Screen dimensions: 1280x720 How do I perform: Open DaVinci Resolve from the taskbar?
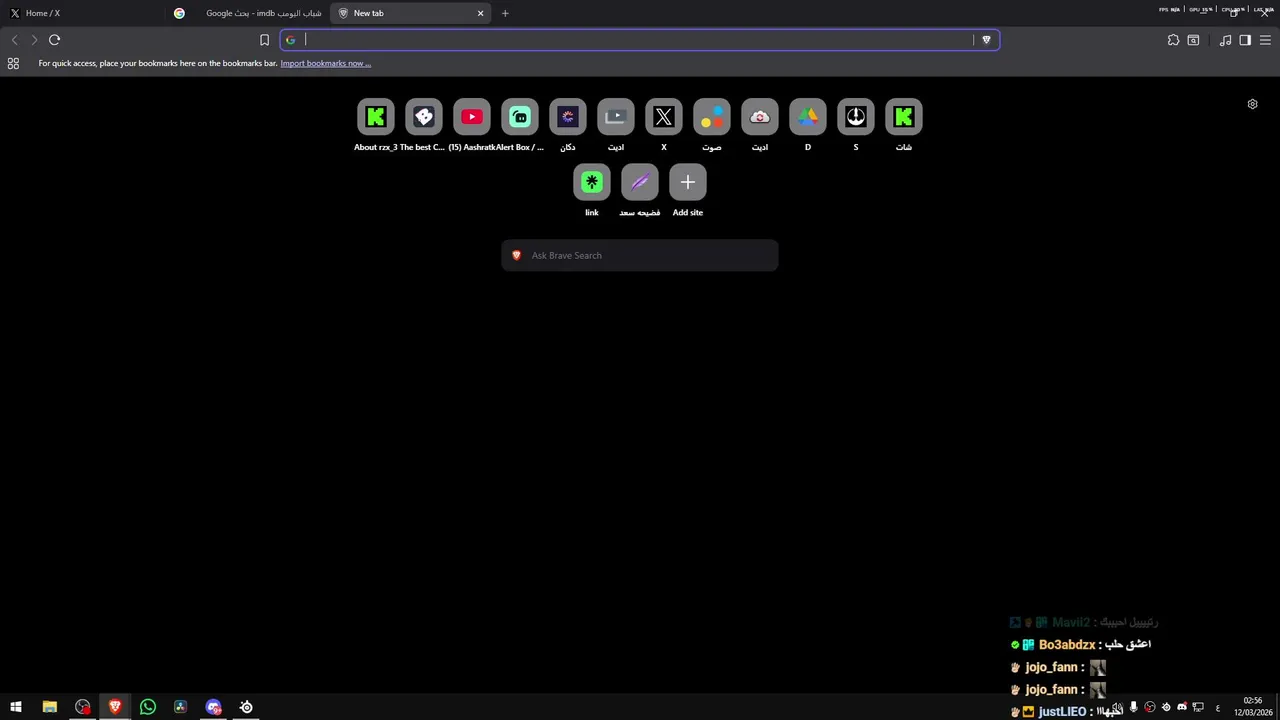180,707
